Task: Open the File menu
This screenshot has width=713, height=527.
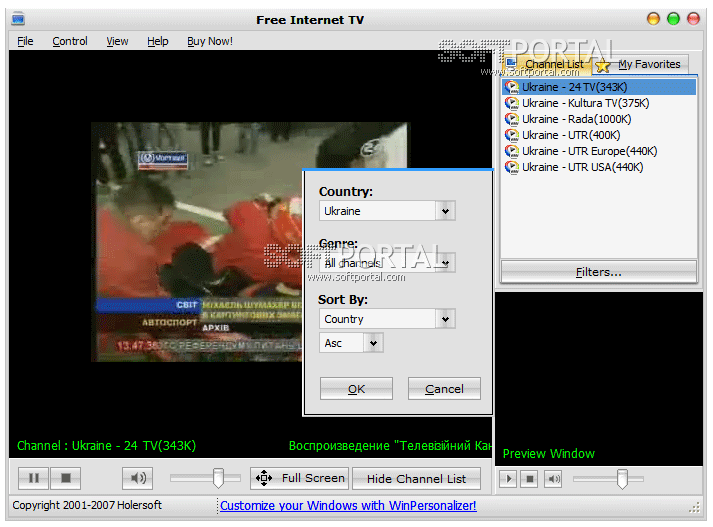Action: (x=25, y=41)
